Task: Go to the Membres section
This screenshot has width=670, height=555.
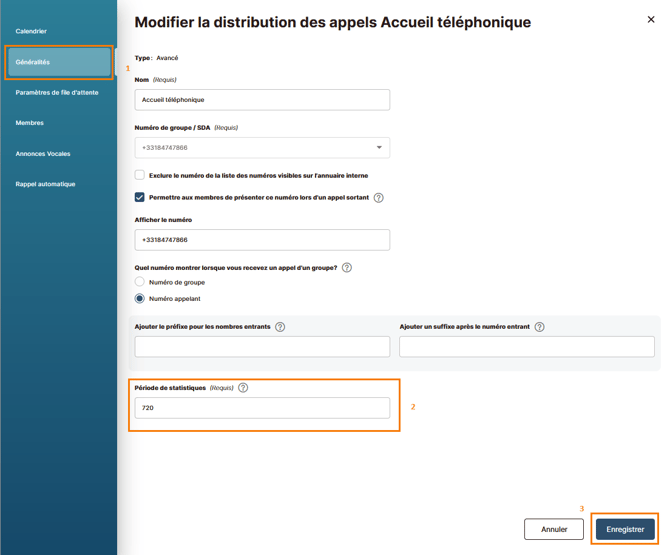Action: coord(29,123)
